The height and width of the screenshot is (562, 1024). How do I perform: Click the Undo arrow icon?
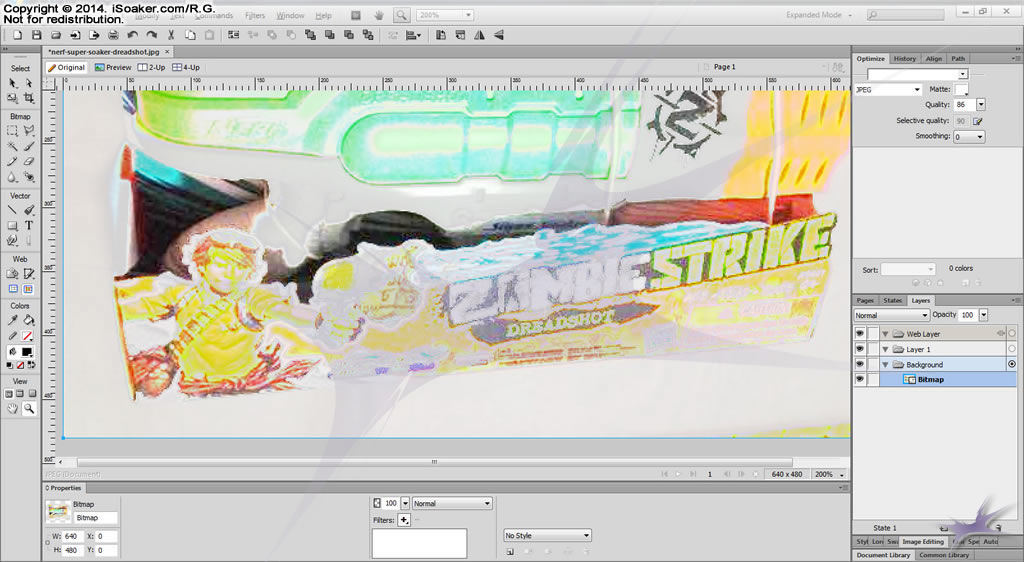[133, 35]
